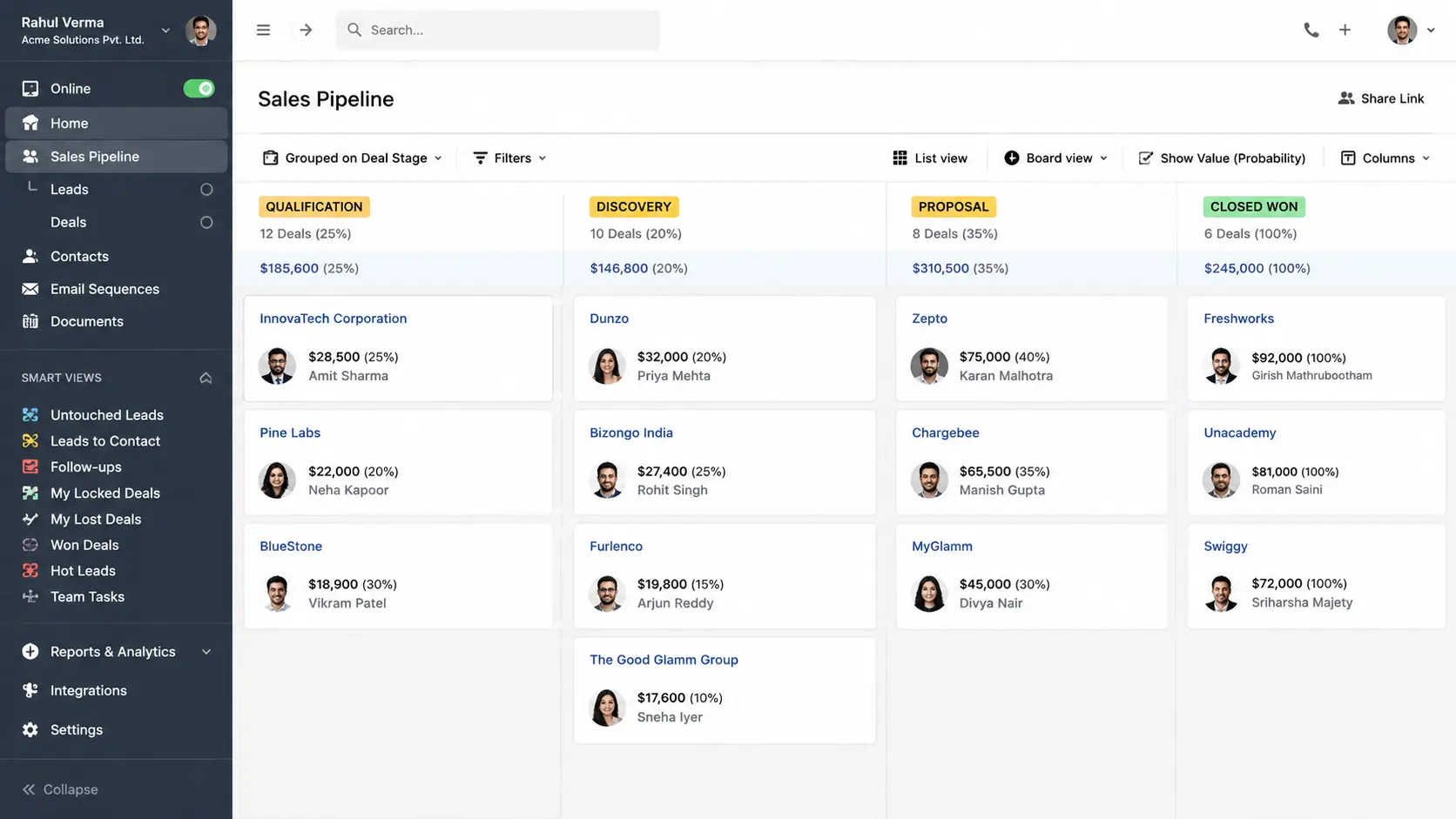1456x819 pixels.
Task: Open The Good Glamm Group deal
Action: tap(664, 660)
